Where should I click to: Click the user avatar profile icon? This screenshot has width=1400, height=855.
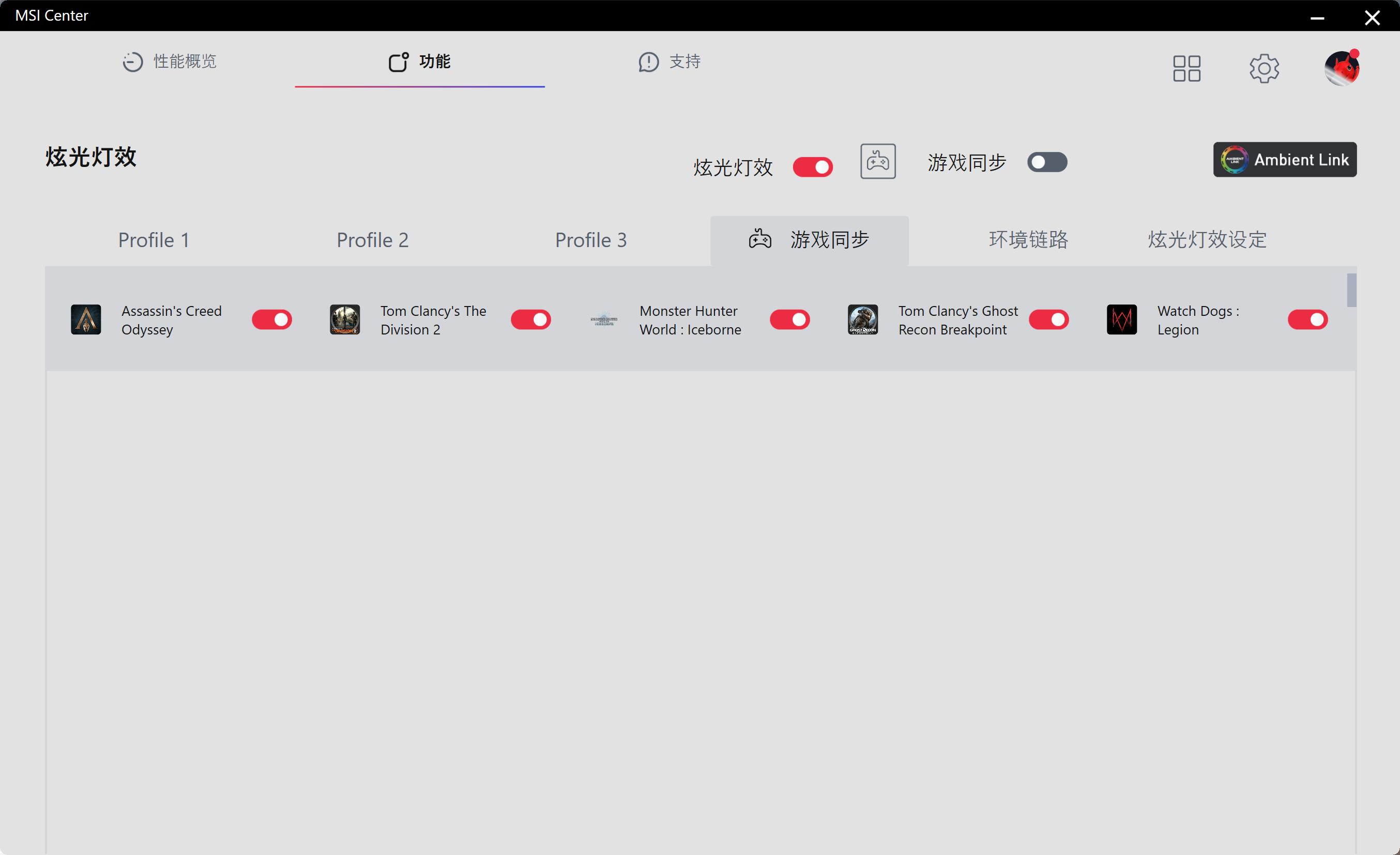pos(1341,68)
